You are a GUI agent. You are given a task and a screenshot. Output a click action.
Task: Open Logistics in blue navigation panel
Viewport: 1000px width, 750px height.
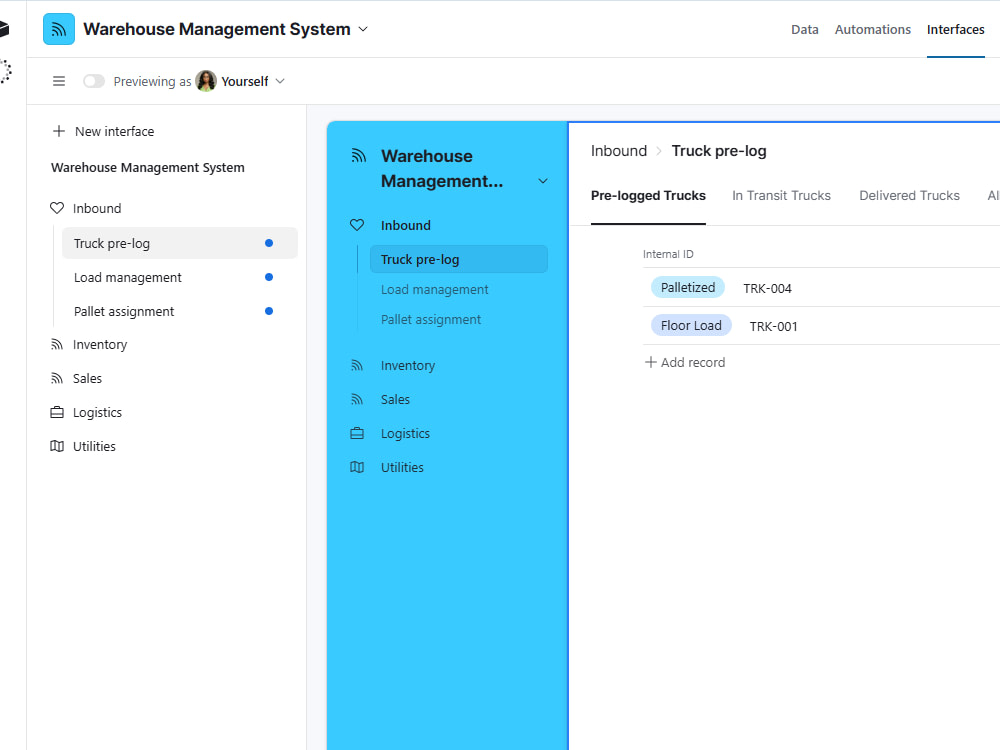coord(406,434)
